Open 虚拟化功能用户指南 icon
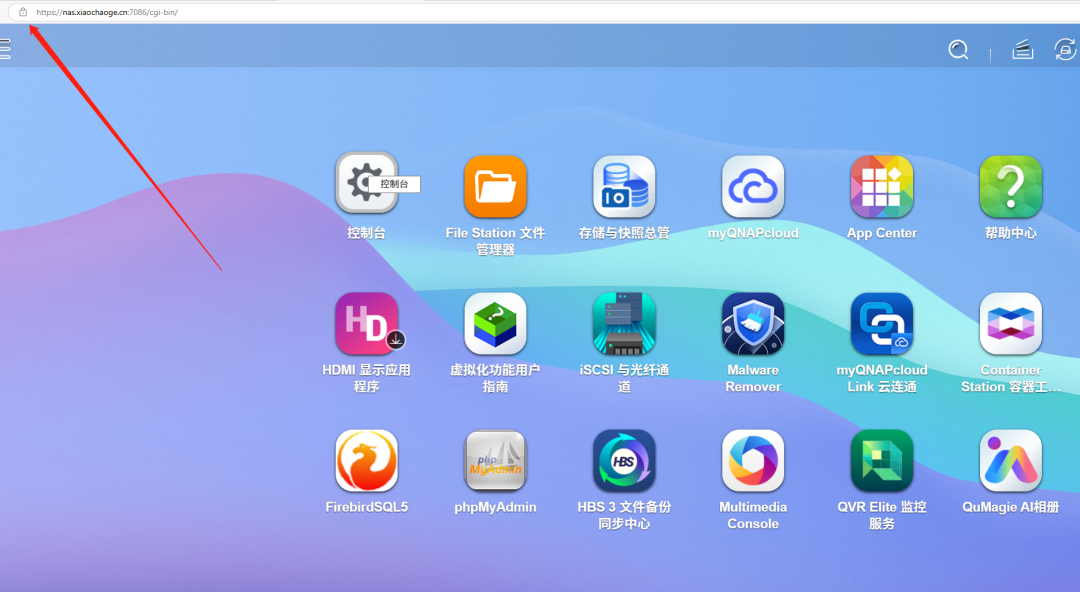1080x592 pixels. (x=495, y=323)
